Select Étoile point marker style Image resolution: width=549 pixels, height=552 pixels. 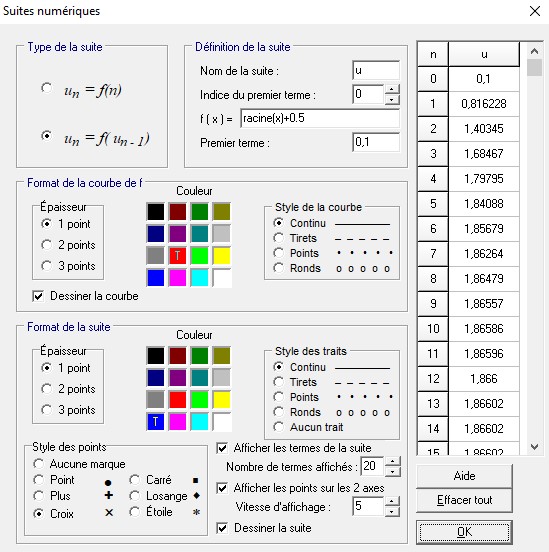[135, 512]
